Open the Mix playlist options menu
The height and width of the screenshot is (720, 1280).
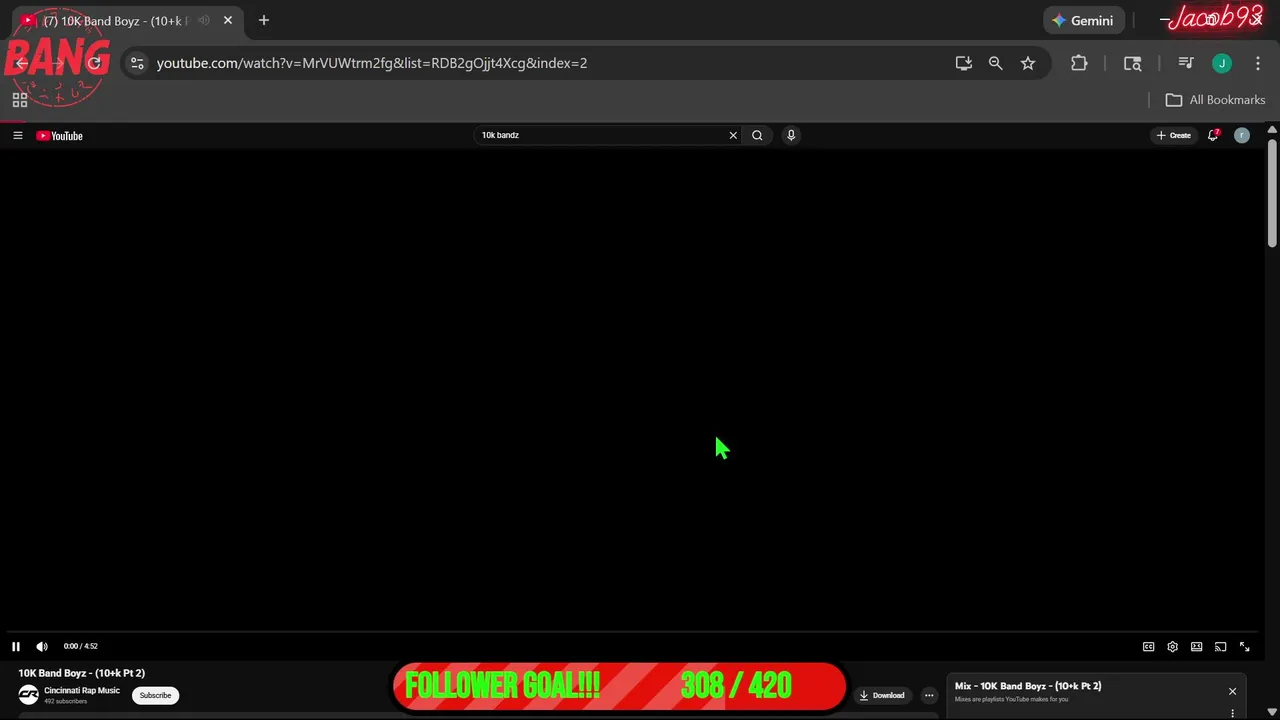click(x=1232, y=713)
